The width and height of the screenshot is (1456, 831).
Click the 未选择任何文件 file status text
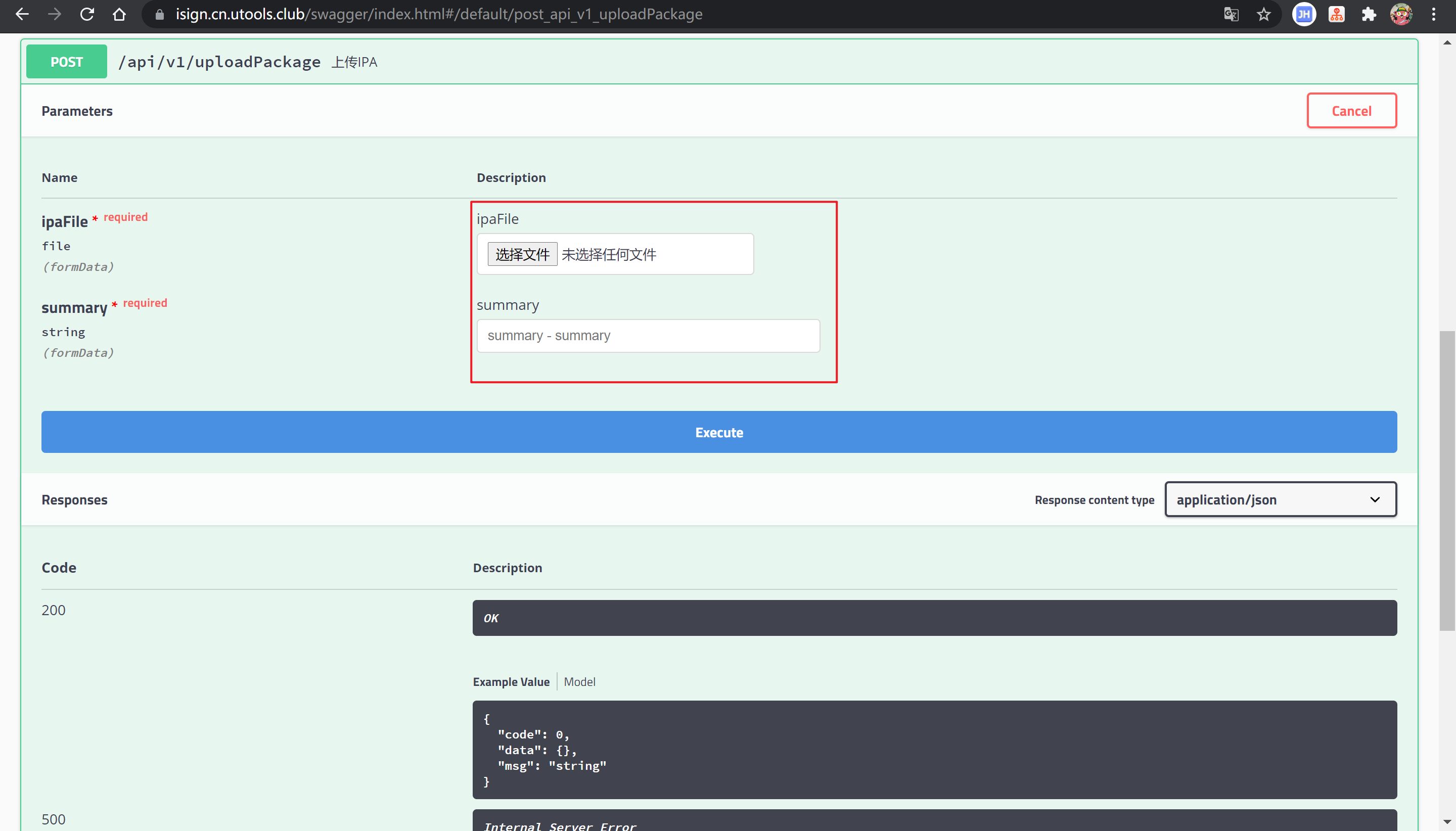coord(609,255)
